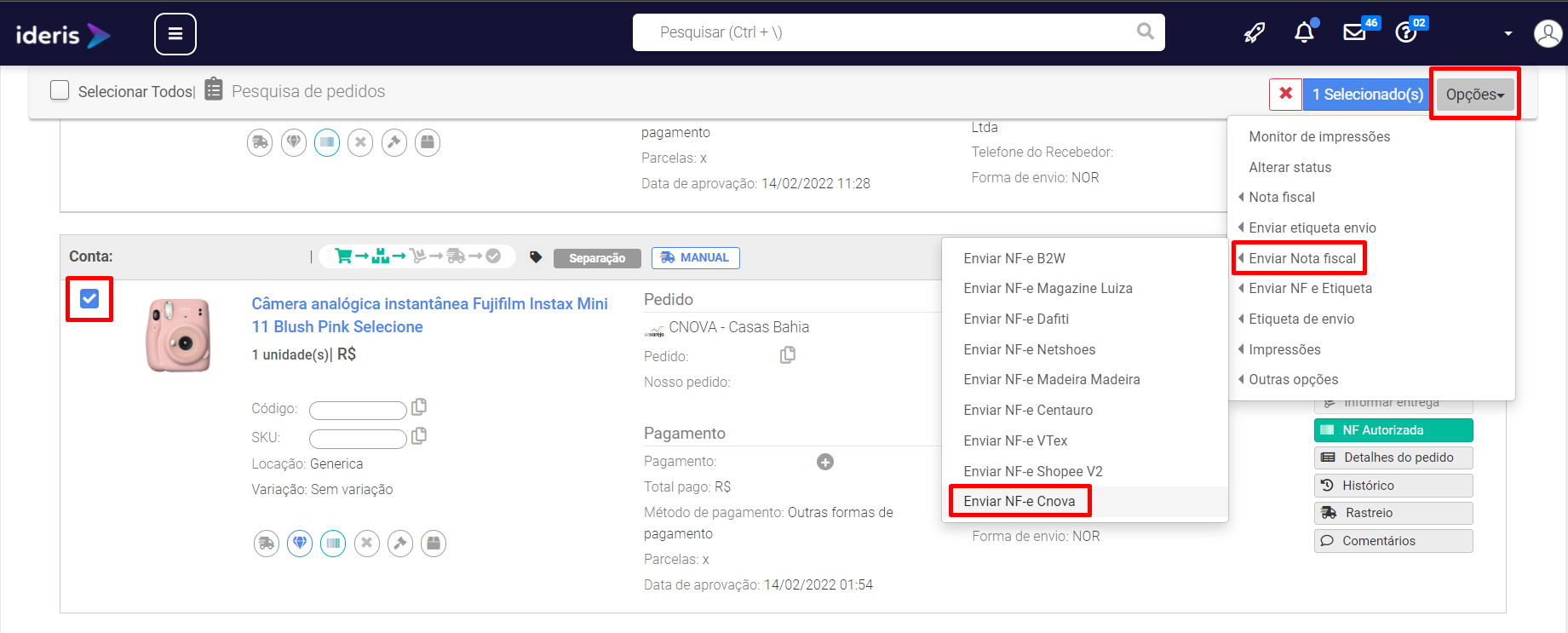Expand the Etiqueta de envio submenu

1301,319
